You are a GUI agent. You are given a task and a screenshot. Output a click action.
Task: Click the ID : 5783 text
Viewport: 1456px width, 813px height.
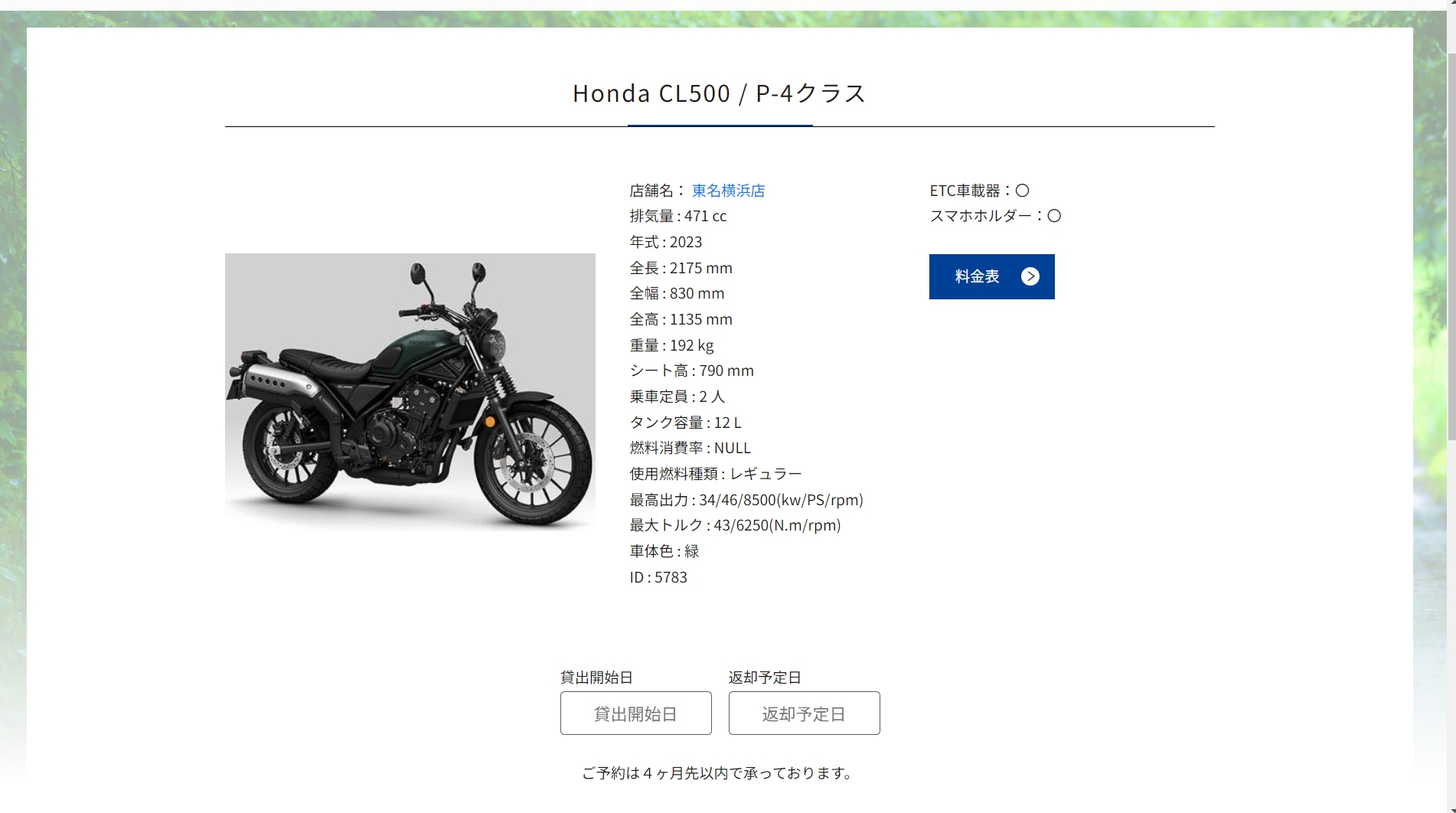coord(658,577)
